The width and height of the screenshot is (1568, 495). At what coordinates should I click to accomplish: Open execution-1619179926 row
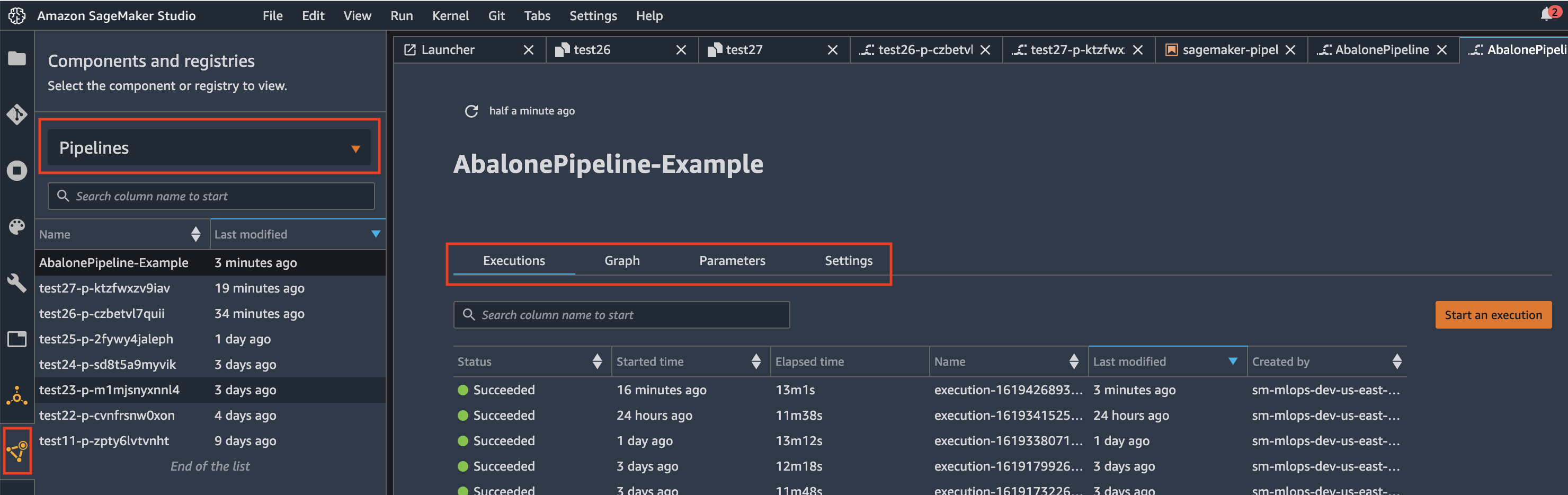point(930,466)
